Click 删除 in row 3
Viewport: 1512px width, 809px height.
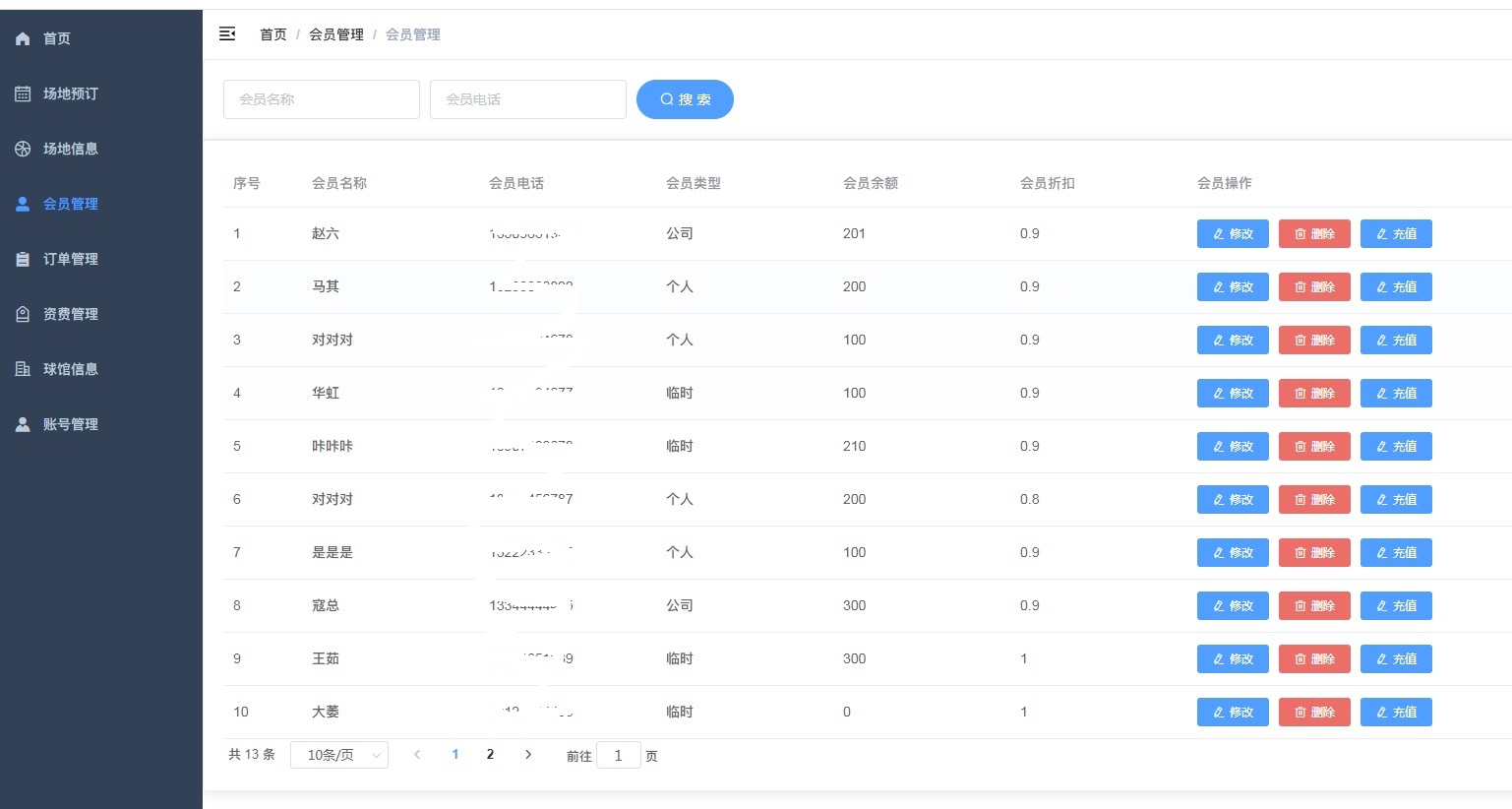(1314, 340)
